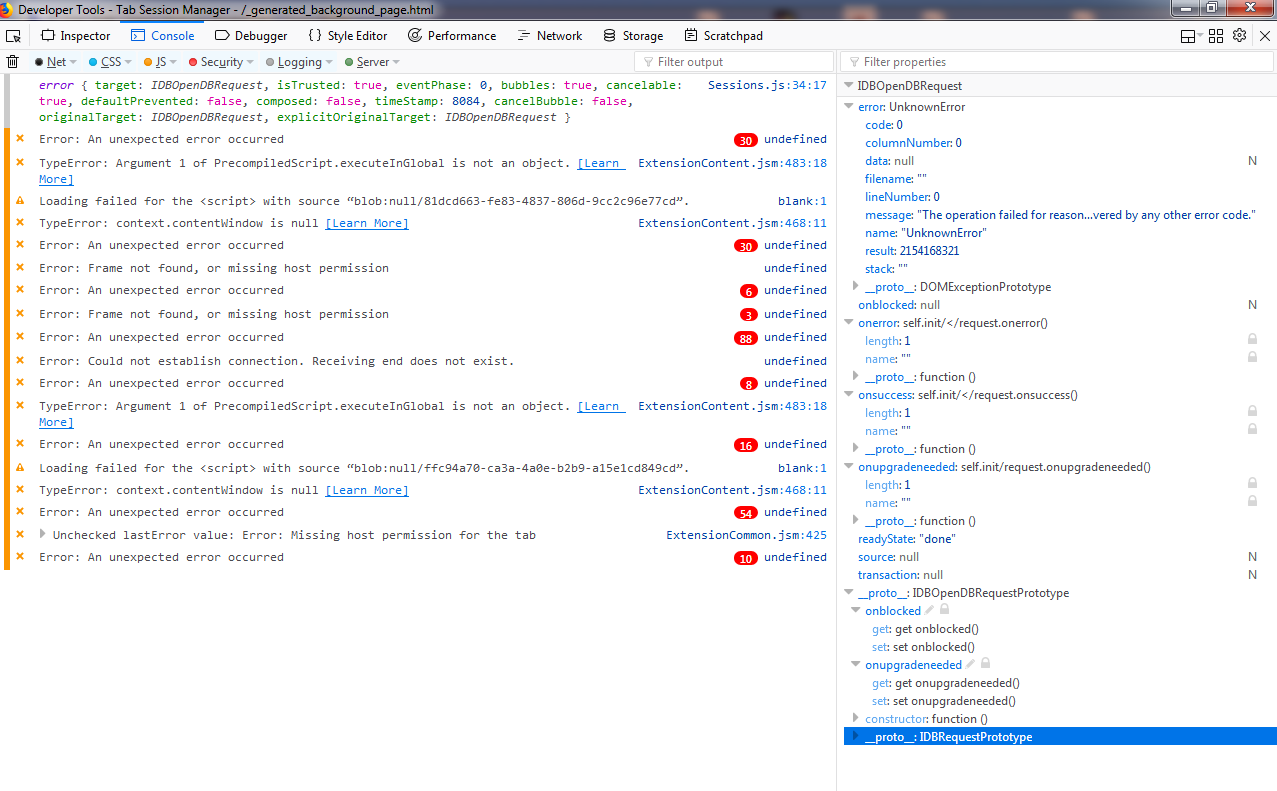This screenshot has height=791, width=1277.
Task: Expand the 'Unchecked lastError value' message
Action: click(43, 534)
